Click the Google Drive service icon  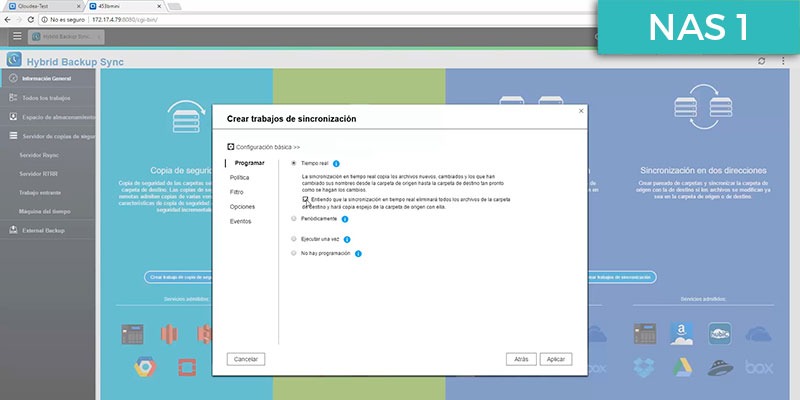click(x=682, y=367)
